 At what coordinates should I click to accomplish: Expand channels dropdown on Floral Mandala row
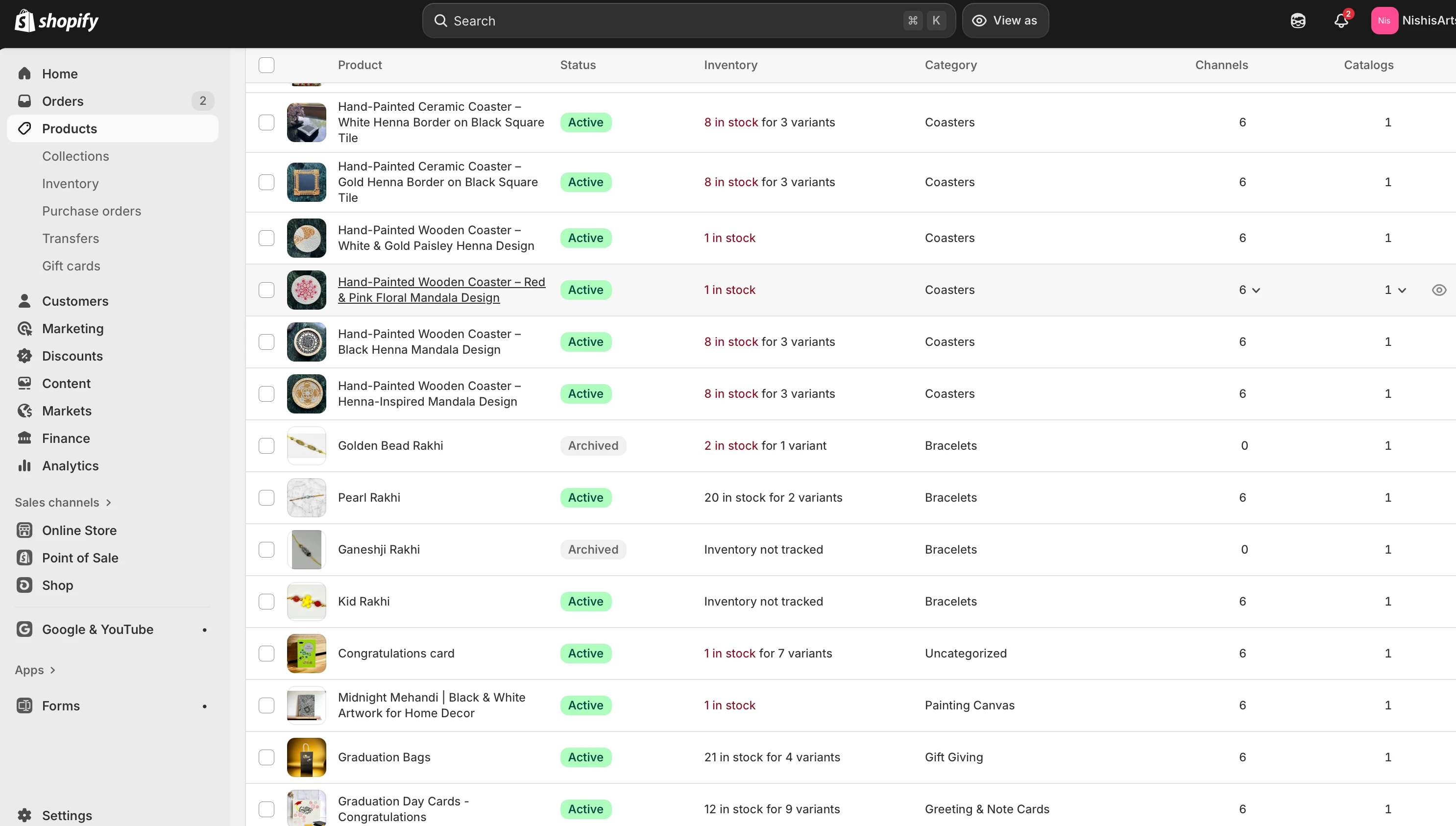[x=1250, y=290]
